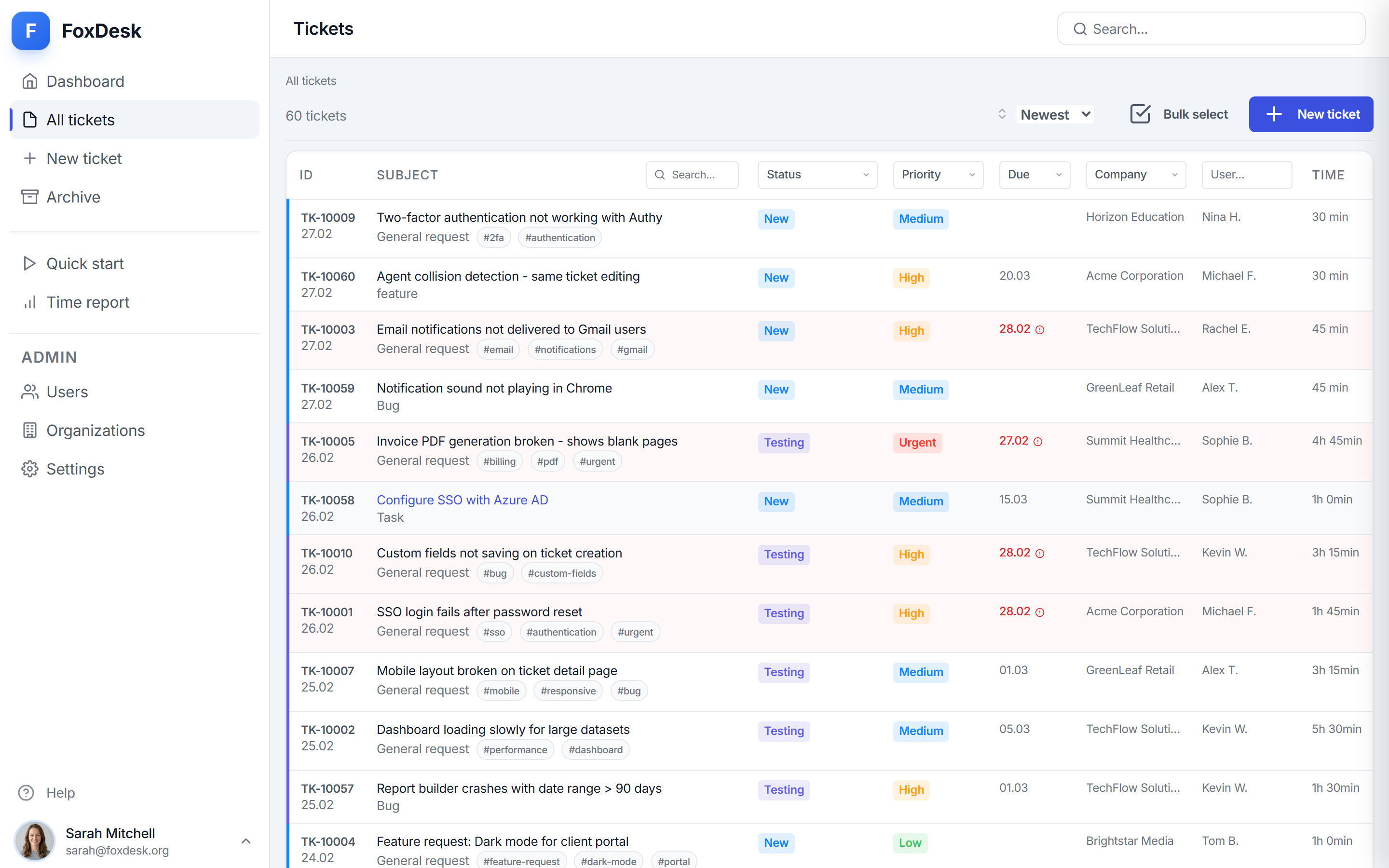
Task: Open Dashboard via the home icon
Action: (30, 81)
